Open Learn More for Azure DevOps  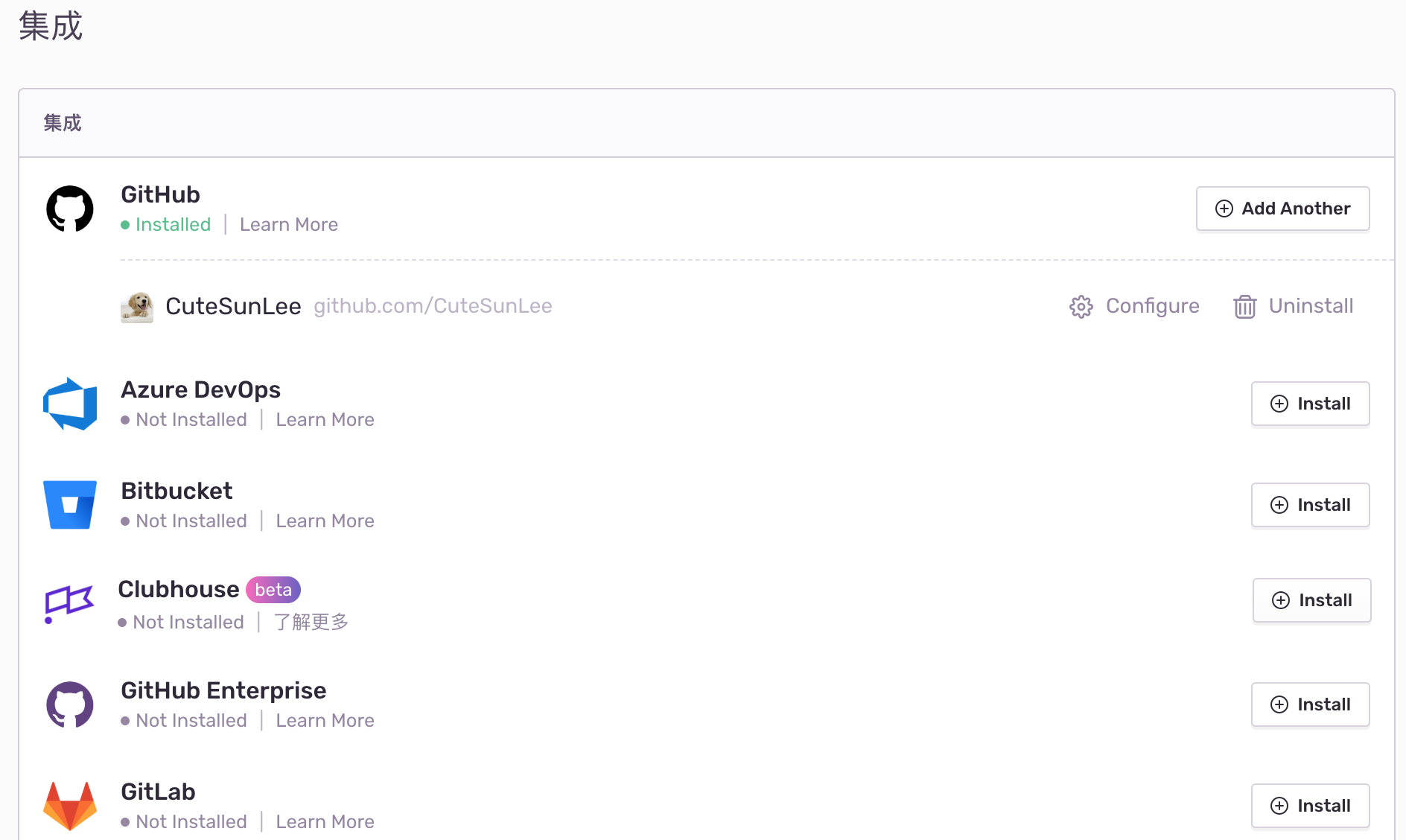point(325,420)
